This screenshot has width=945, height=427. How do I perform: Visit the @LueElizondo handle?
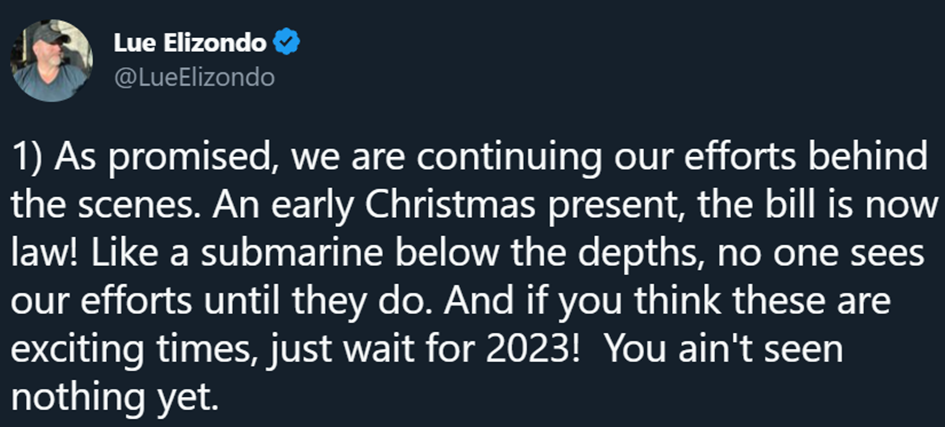pyautogui.click(x=193, y=77)
